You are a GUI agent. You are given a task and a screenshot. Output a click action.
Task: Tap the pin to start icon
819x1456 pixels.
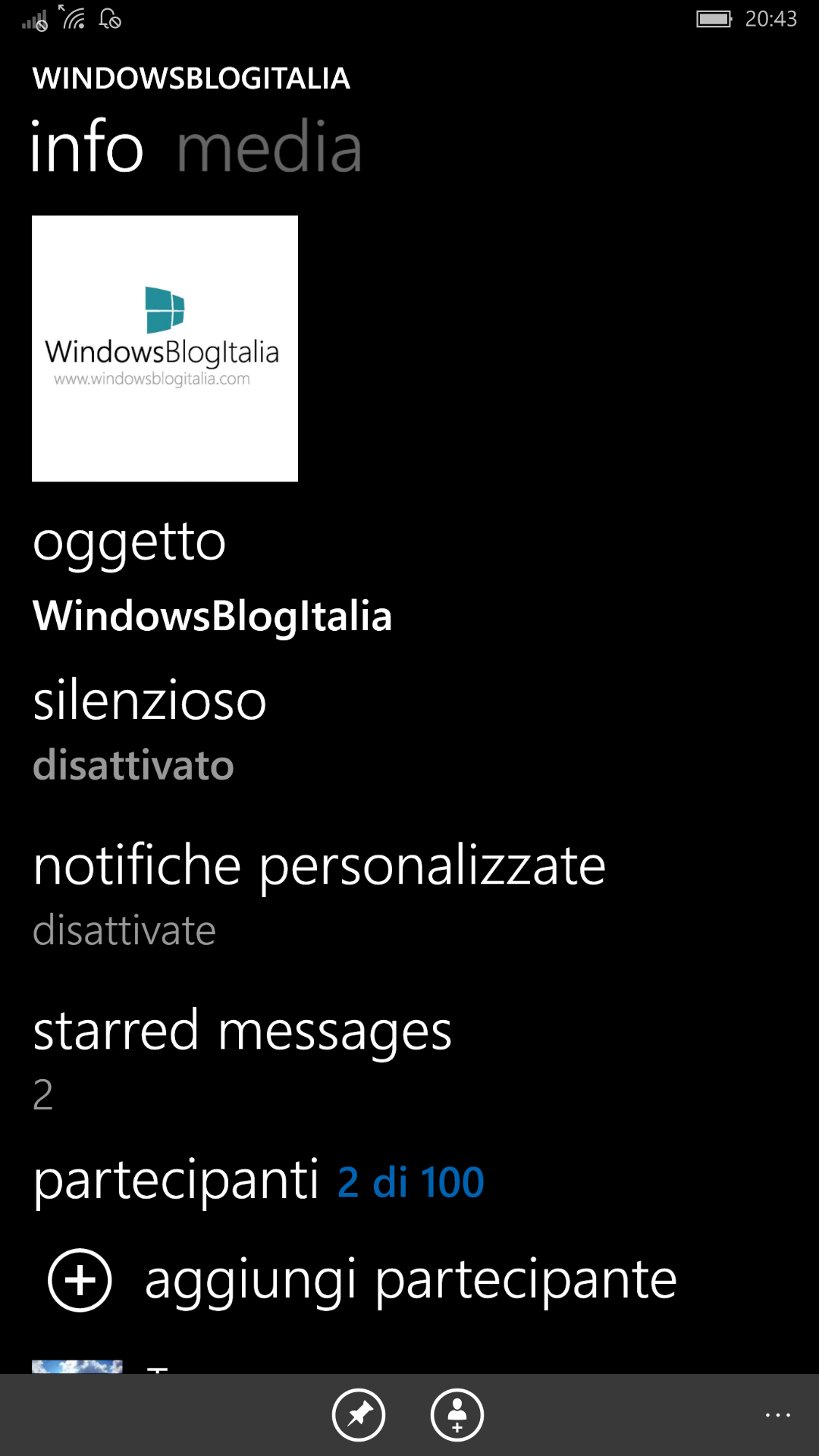point(359,1415)
